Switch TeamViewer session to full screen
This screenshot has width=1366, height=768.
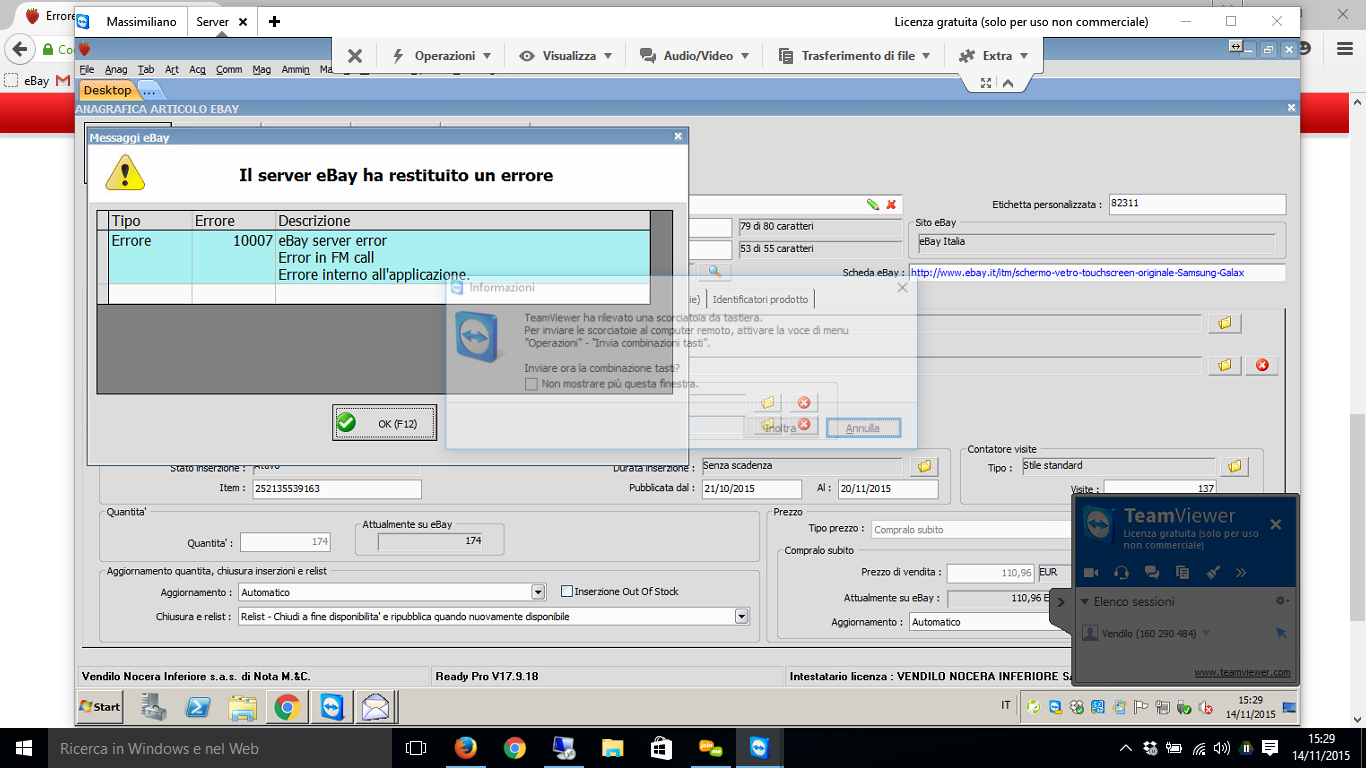pyautogui.click(x=986, y=84)
